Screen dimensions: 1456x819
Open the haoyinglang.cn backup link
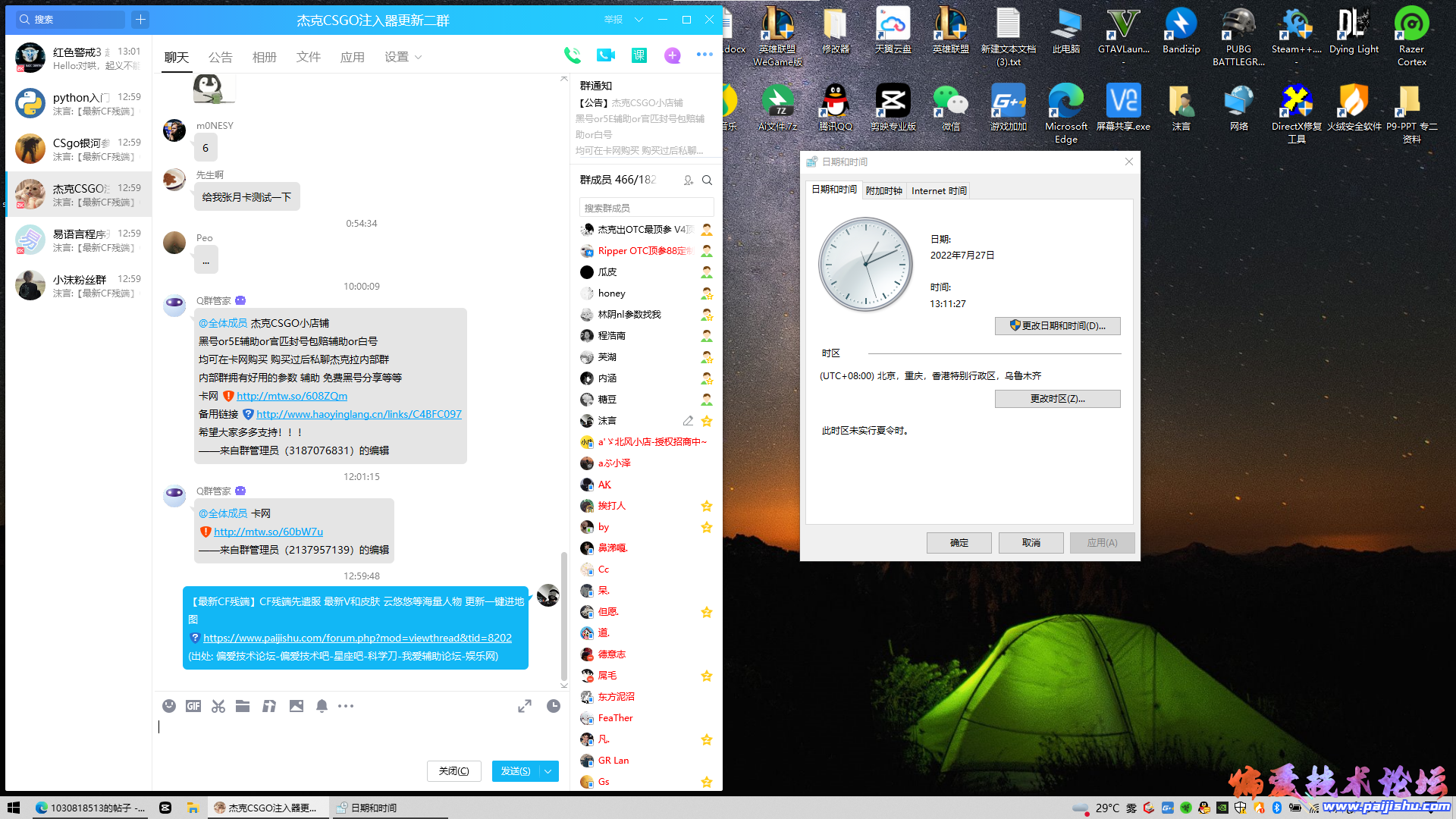(x=359, y=414)
